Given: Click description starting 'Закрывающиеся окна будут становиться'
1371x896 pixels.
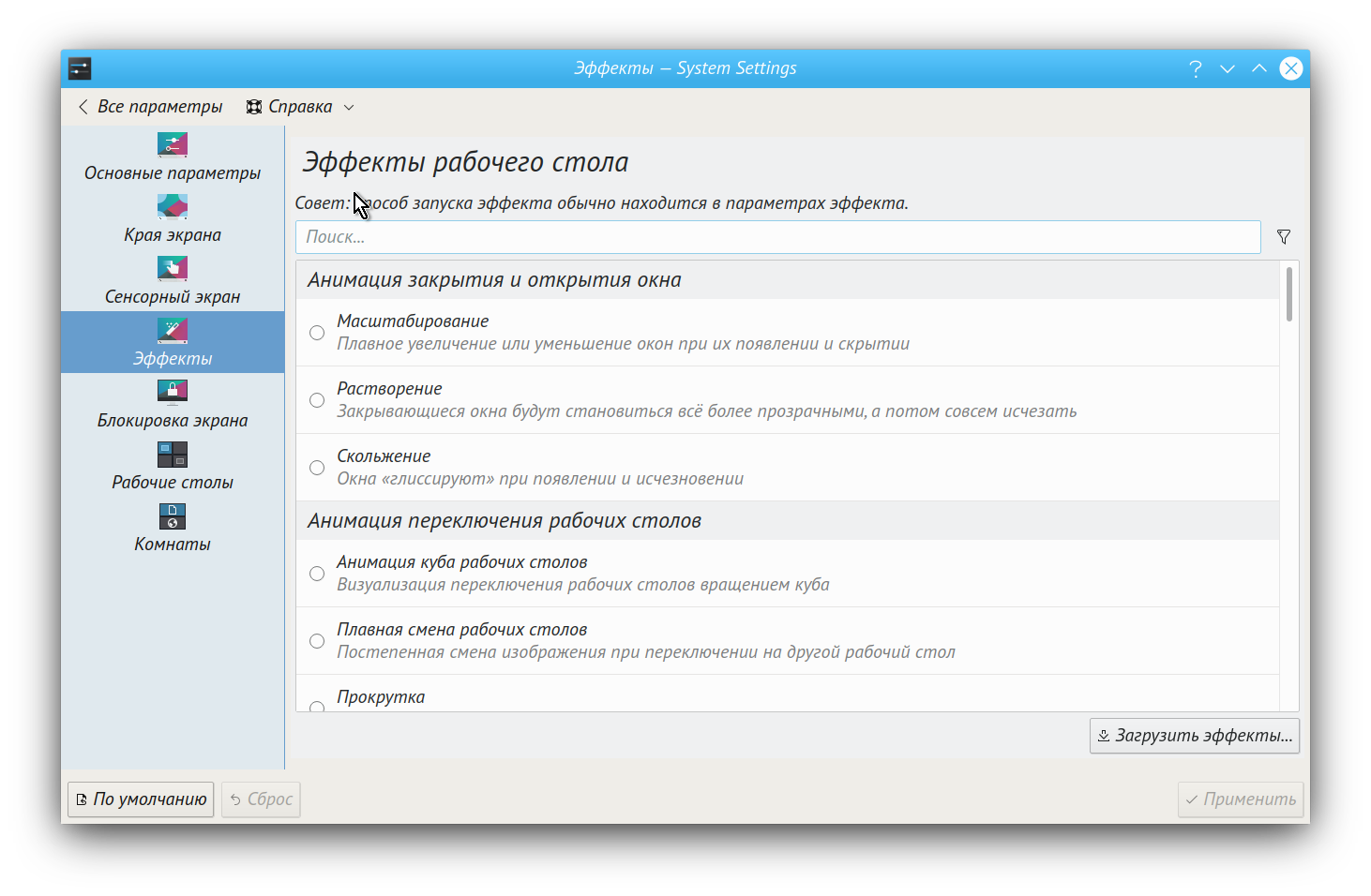Looking at the screenshot, I should click(x=707, y=411).
